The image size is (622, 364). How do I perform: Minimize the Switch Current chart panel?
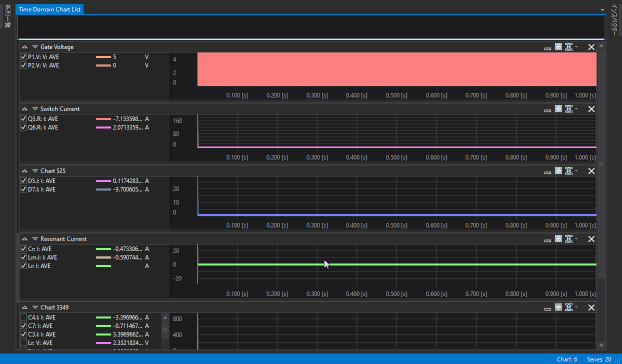point(547,109)
